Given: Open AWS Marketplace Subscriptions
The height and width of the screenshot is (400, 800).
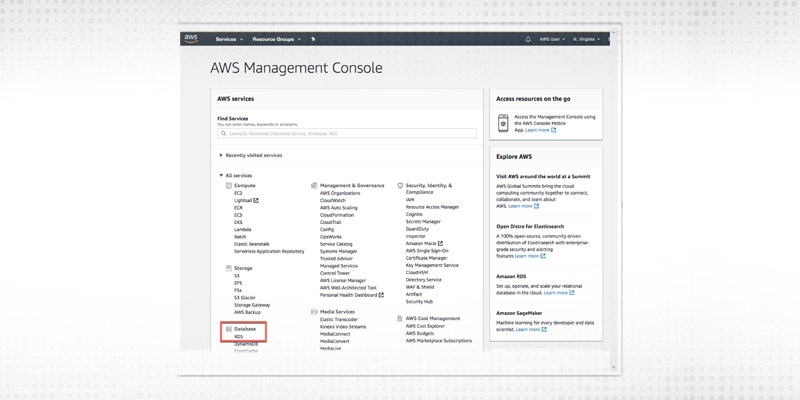Looking at the screenshot, I should click(x=439, y=340).
